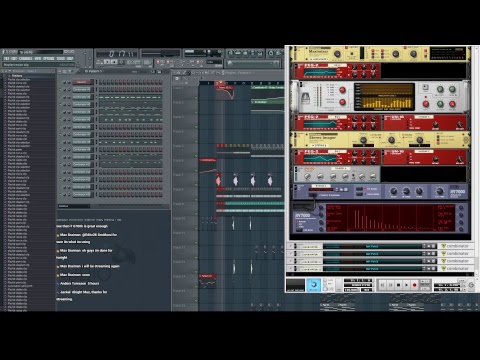Viewport: 480px width, 360px height.
Task: Click the Reason tempo field
Action: pyautogui.click(x=352, y=290)
